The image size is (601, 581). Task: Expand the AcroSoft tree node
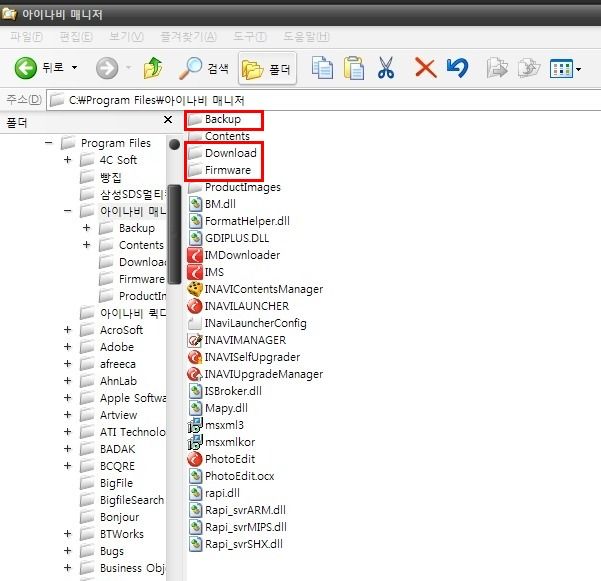(x=67, y=330)
